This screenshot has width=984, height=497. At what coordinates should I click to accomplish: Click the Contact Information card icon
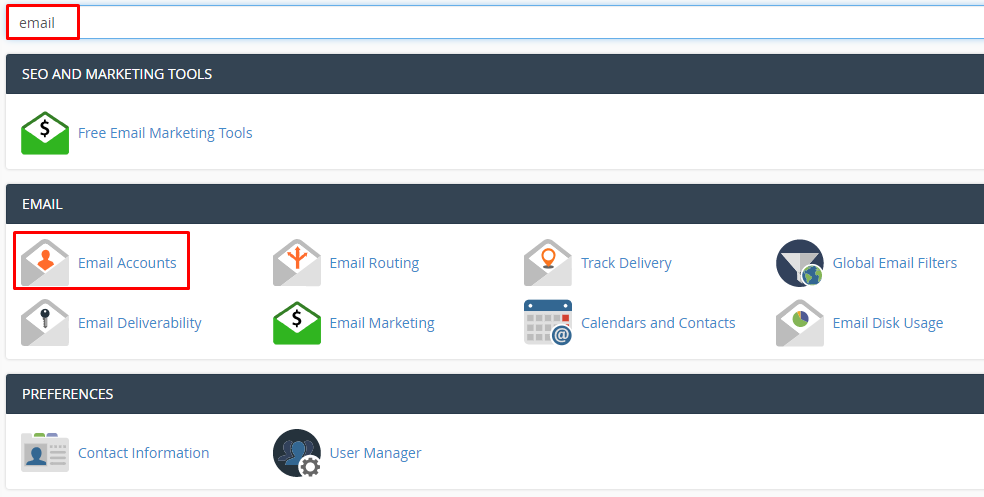tap(45, 453)
